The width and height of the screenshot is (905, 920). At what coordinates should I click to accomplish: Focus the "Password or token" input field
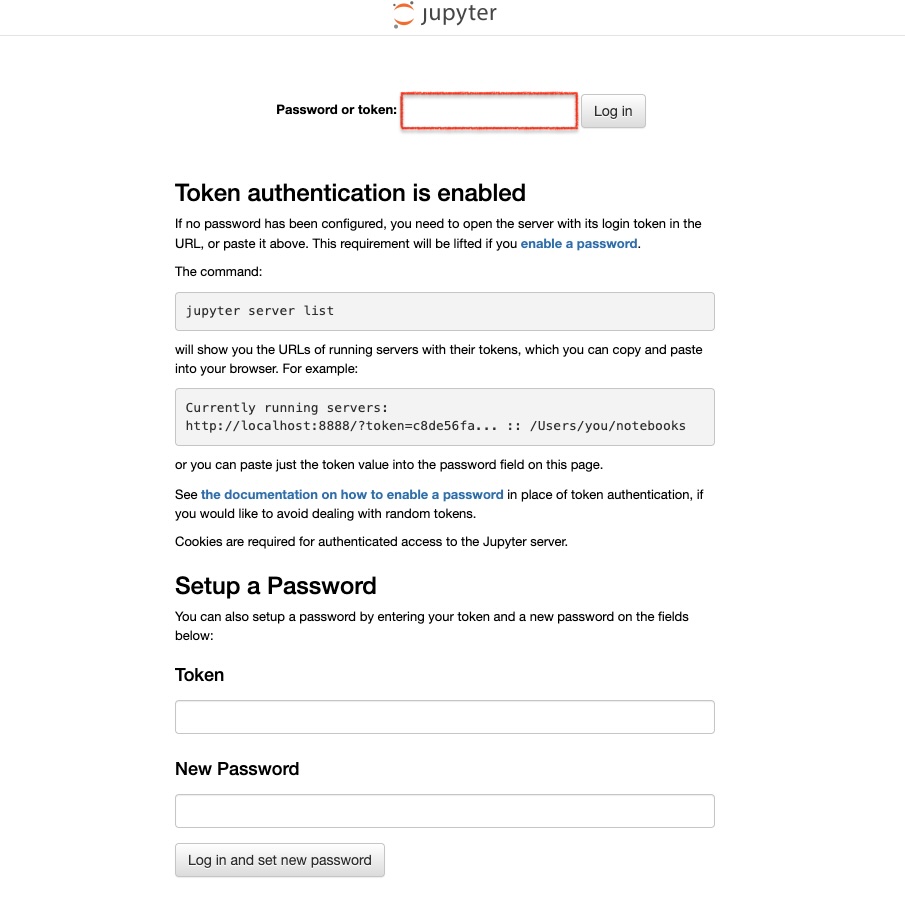pyautogui.click(x=489, y=111)
